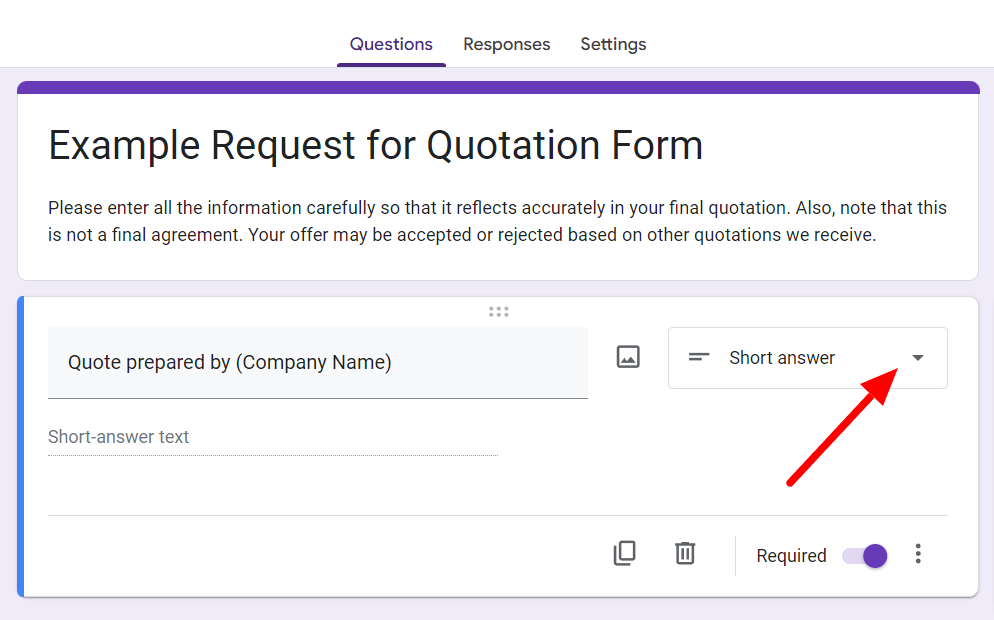
Task: Switch to the Questions tab
Action: (391, 44)
